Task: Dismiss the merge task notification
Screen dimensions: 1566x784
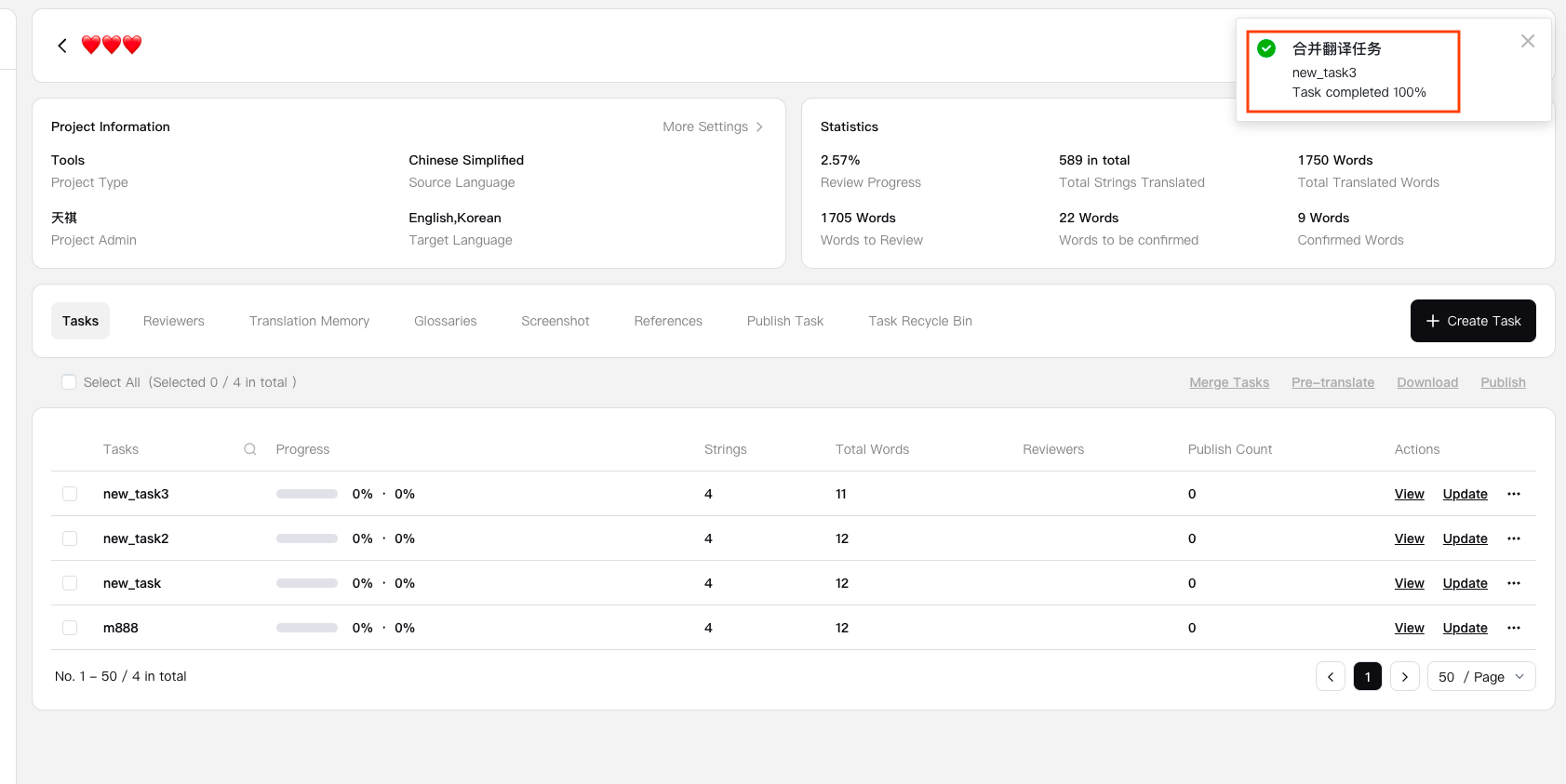Action: (1527, 41)
